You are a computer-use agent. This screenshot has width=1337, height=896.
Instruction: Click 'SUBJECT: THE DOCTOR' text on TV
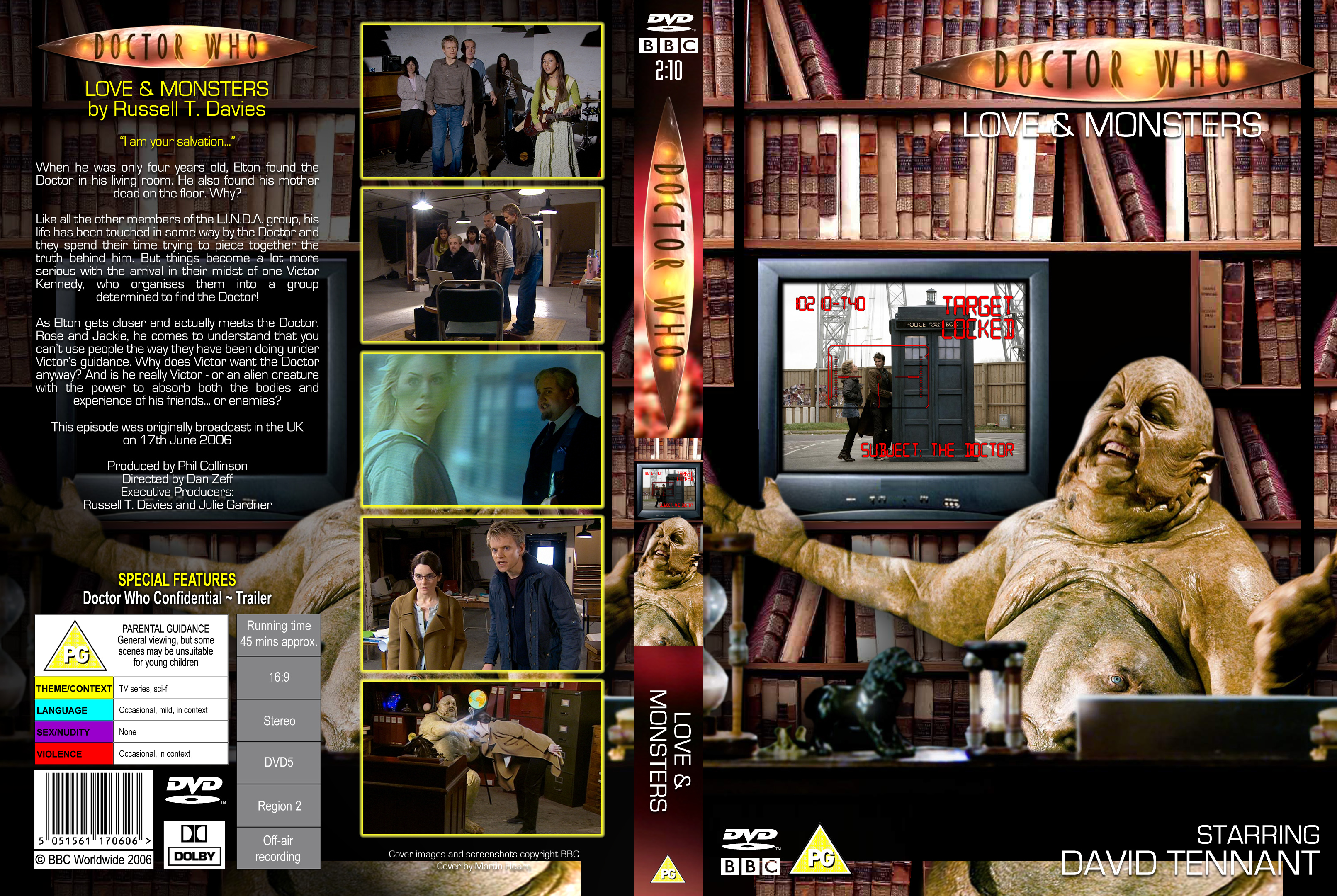937,450
